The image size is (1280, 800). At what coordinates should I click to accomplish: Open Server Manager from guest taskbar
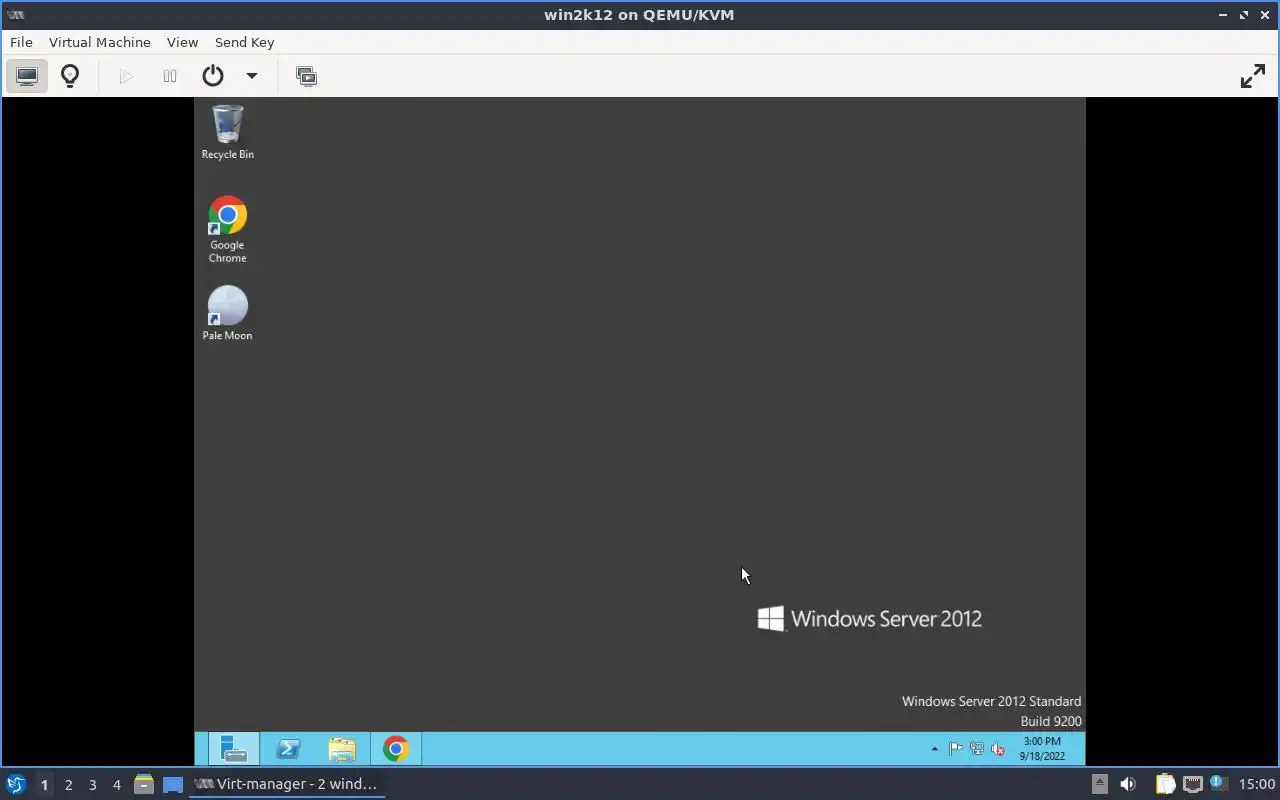click(x=234, y=749)
